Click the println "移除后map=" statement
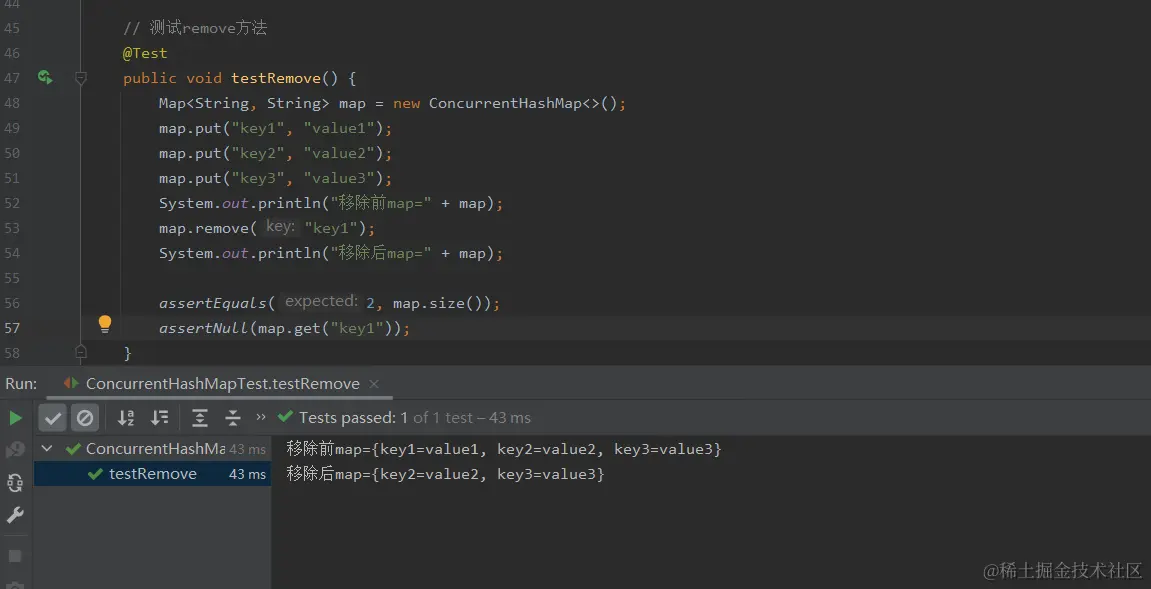Viewport: 1151px width, 589px height. [331, 253]
